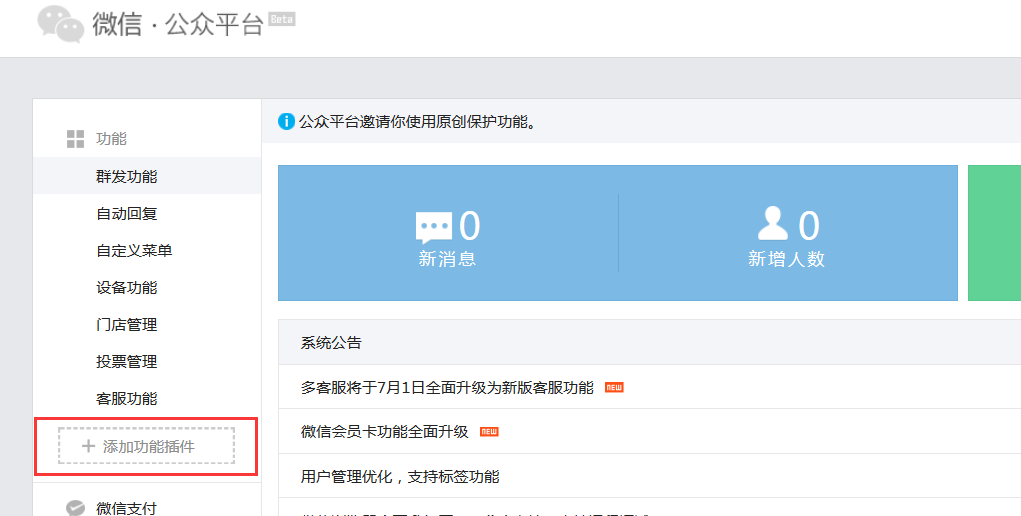The image size is (1021, 516).
Task: Select 门店管理 in the sidebar
Action: pos(126,324)
